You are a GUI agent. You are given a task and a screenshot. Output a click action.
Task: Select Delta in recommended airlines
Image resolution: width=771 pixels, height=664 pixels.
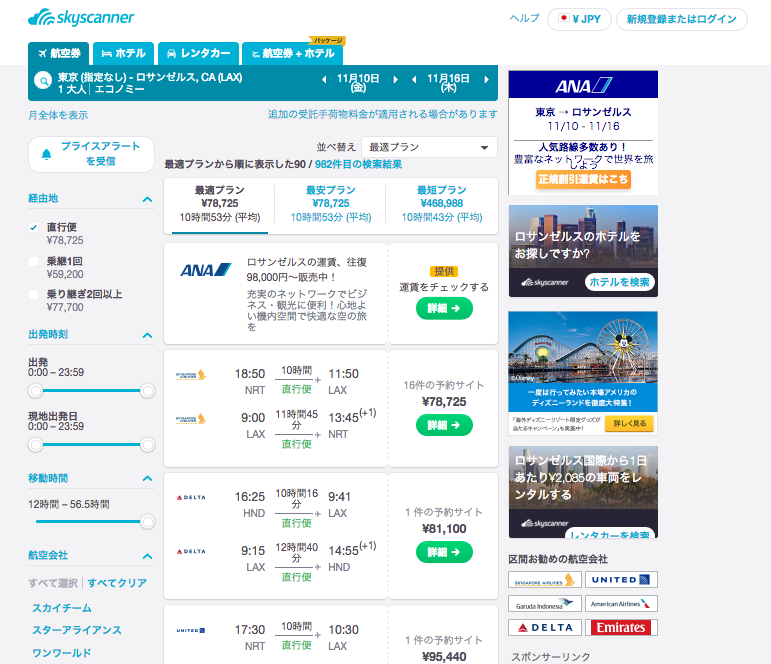click(545, 628)
